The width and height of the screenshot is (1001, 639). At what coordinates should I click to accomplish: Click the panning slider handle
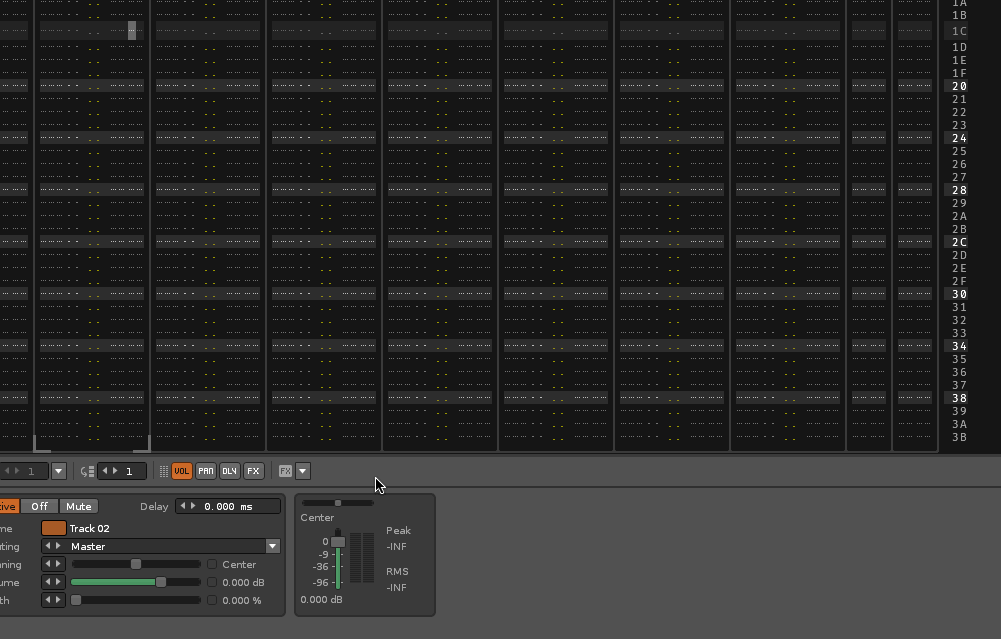pyautogui.click(x=135, y=564)
